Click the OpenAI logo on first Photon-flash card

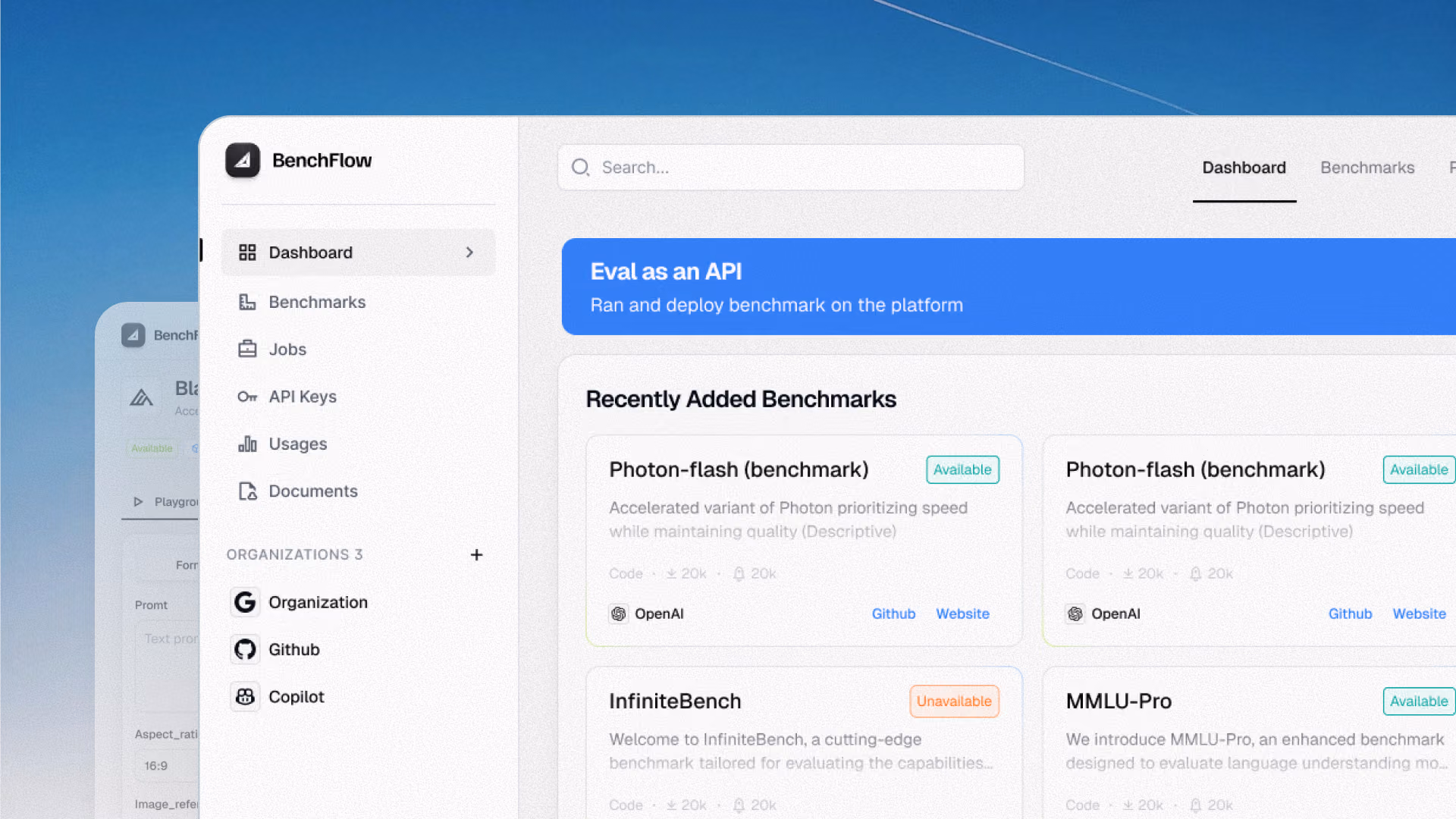(x=619, y=613)
